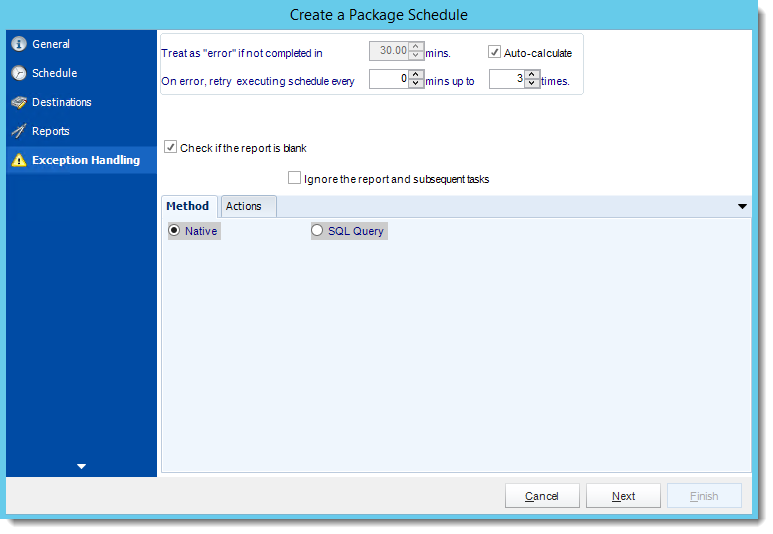Decrease the retry interval minutes
The image size is (773, 534).
click(416, 83)
